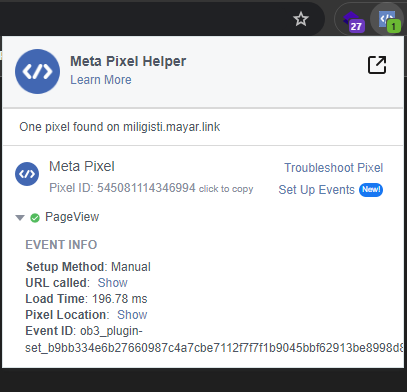Screen dimensions: 407x392
Task: Click the Event ID ob3_plugin- text
Action: (x=84, y=331)
